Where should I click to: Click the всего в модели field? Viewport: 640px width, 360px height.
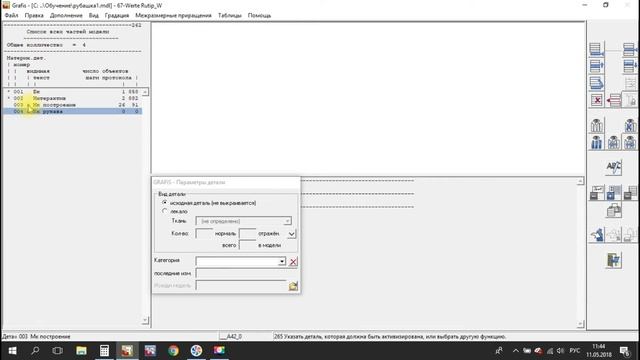click(247, 245)
